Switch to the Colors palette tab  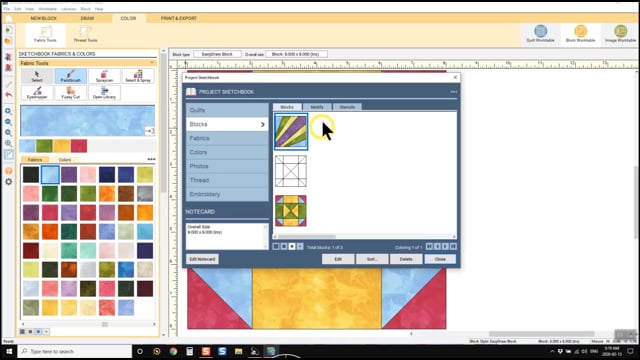[65, 160]
